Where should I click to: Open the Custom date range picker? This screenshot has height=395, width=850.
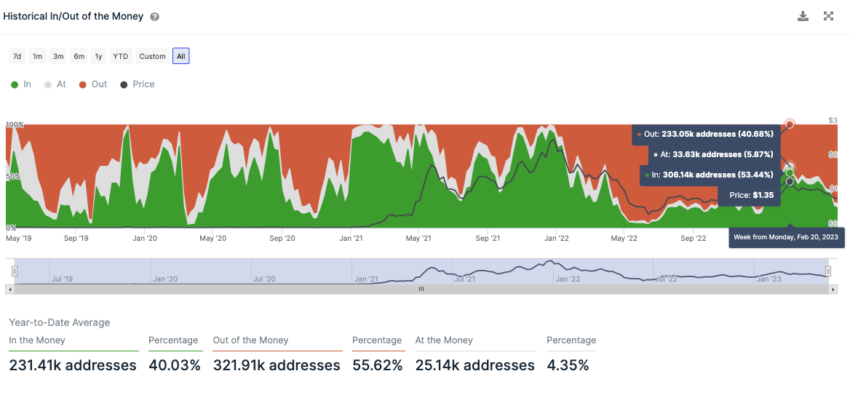(x=152, y=56)
